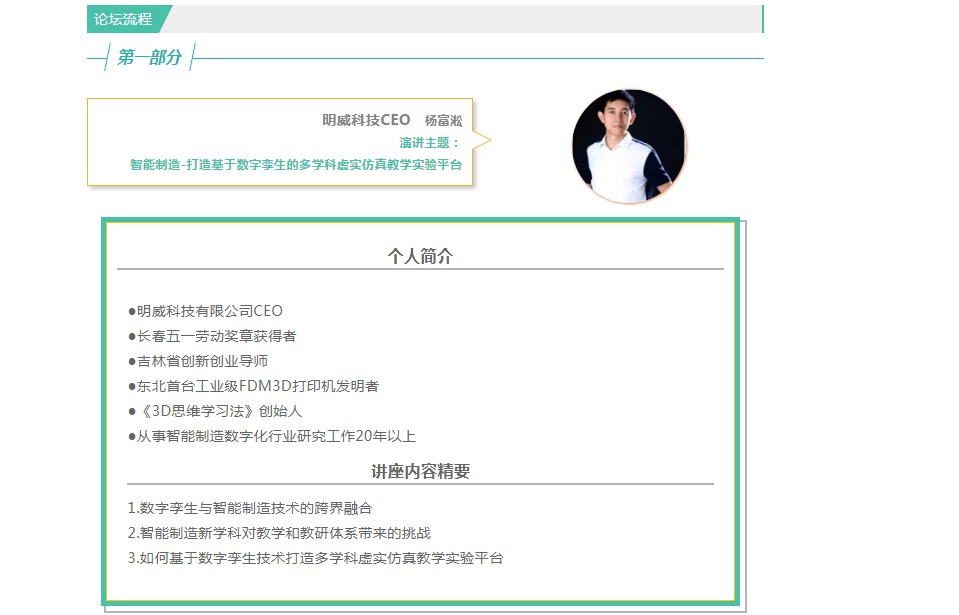Click item 3 about 多学科虚实仿真教学实验平台
This screenshot has height=615, width=959.
coord(315,558)
